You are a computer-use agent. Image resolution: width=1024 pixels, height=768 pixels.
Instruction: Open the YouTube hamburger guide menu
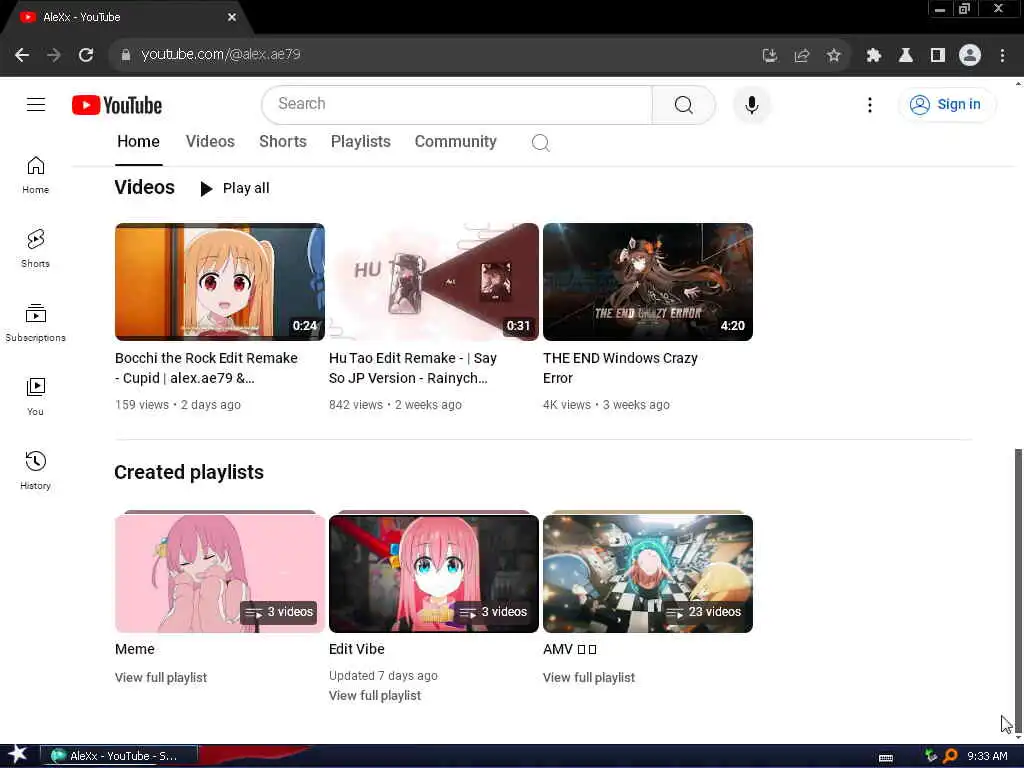[x=36, y=104]
